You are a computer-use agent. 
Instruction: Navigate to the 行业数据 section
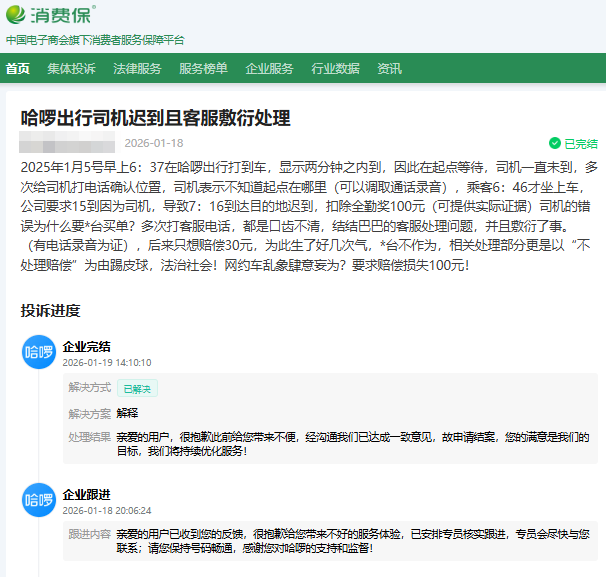(x=335, y=69)
